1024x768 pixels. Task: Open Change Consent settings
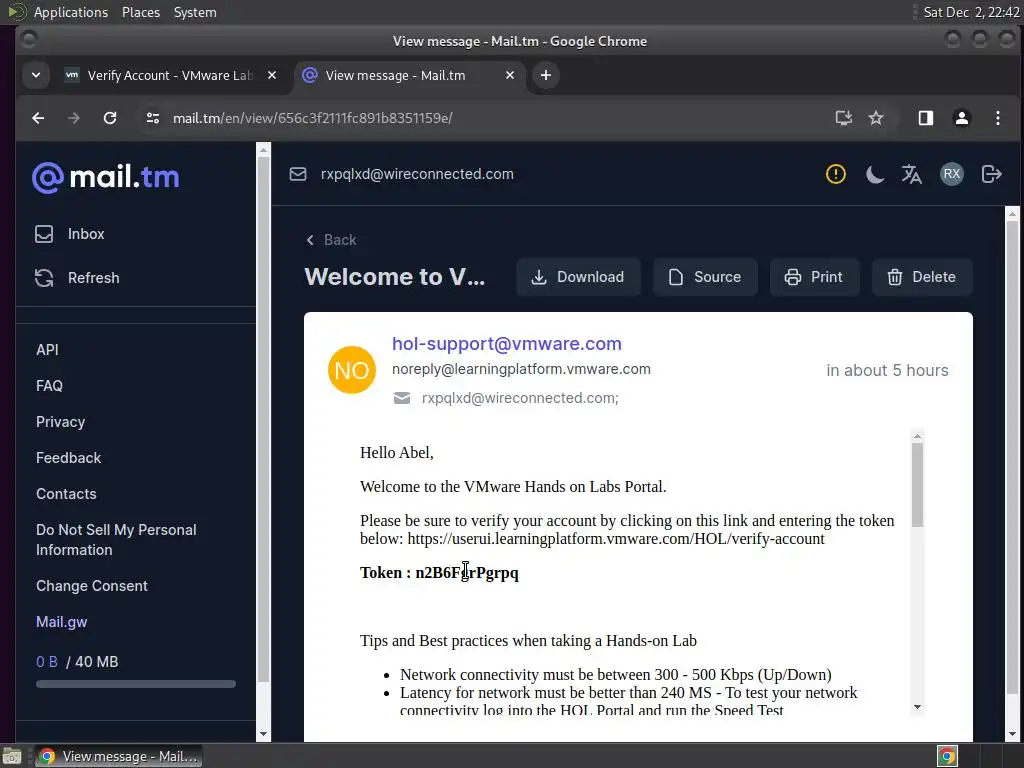point(91,586)
